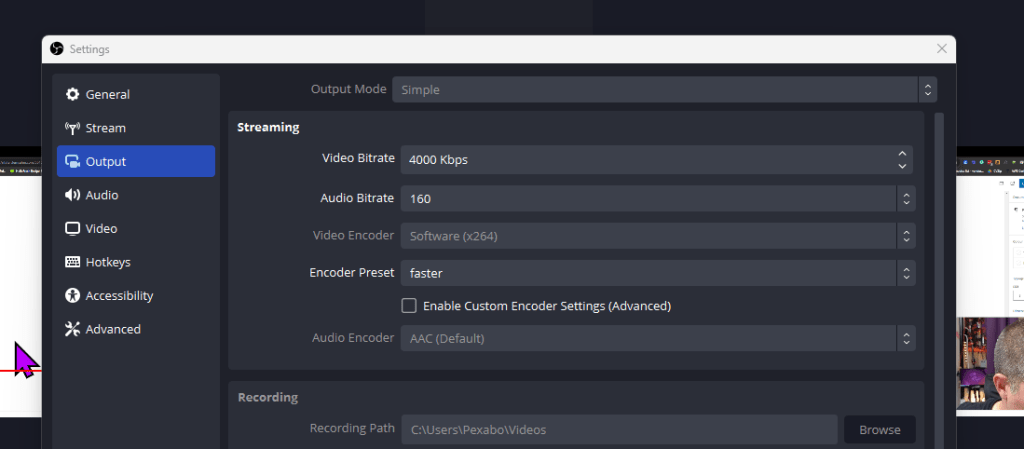Open the Stream settings tab
1024x449 pixels.
click(136, 128)
